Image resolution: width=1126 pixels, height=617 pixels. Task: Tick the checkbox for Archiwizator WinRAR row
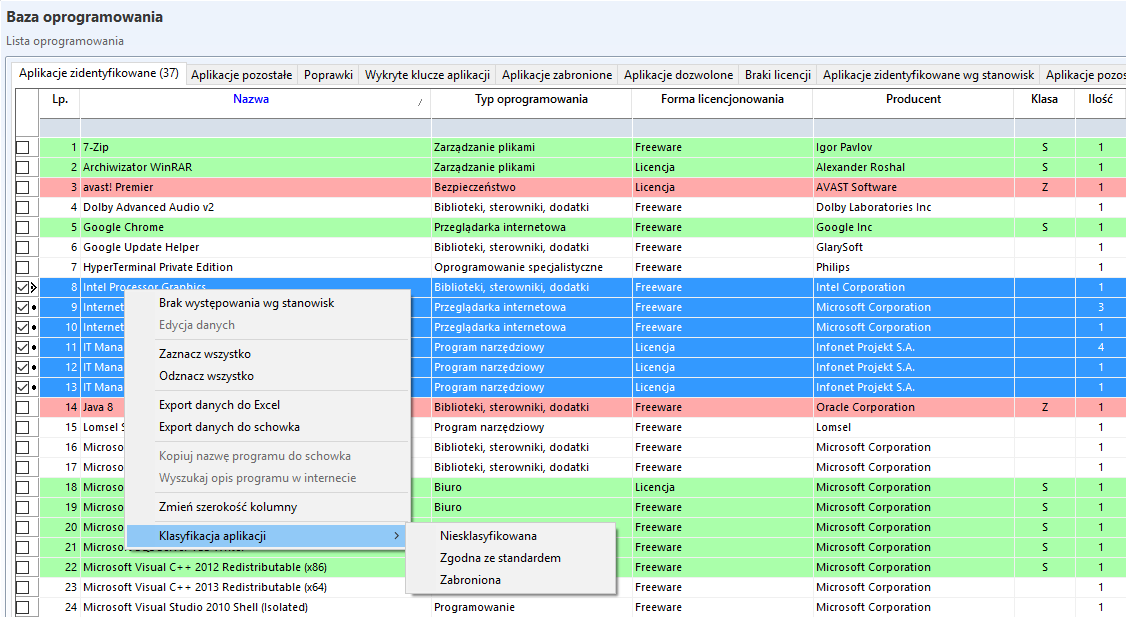point(23,167)
